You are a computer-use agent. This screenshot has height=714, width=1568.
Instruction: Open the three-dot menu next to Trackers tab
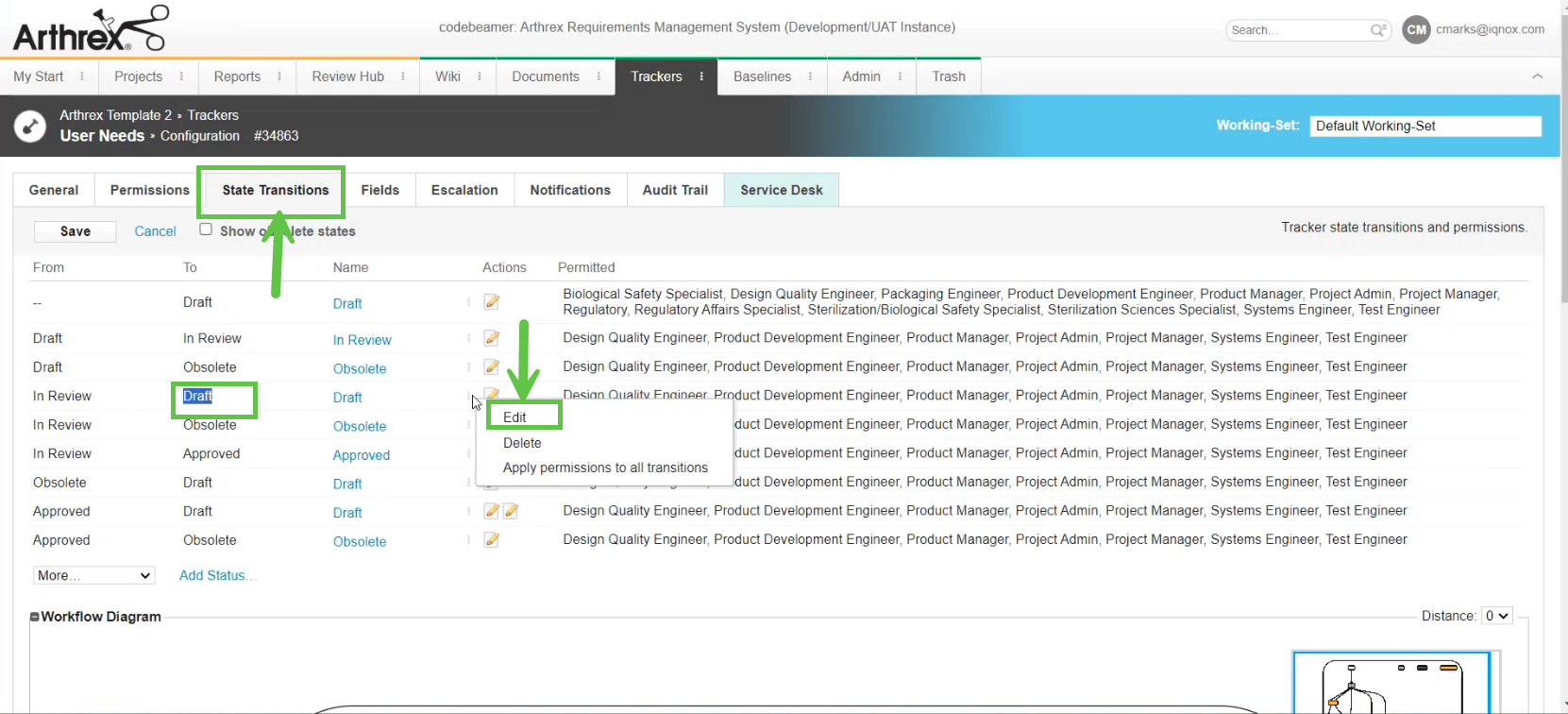tap(701, 76)
